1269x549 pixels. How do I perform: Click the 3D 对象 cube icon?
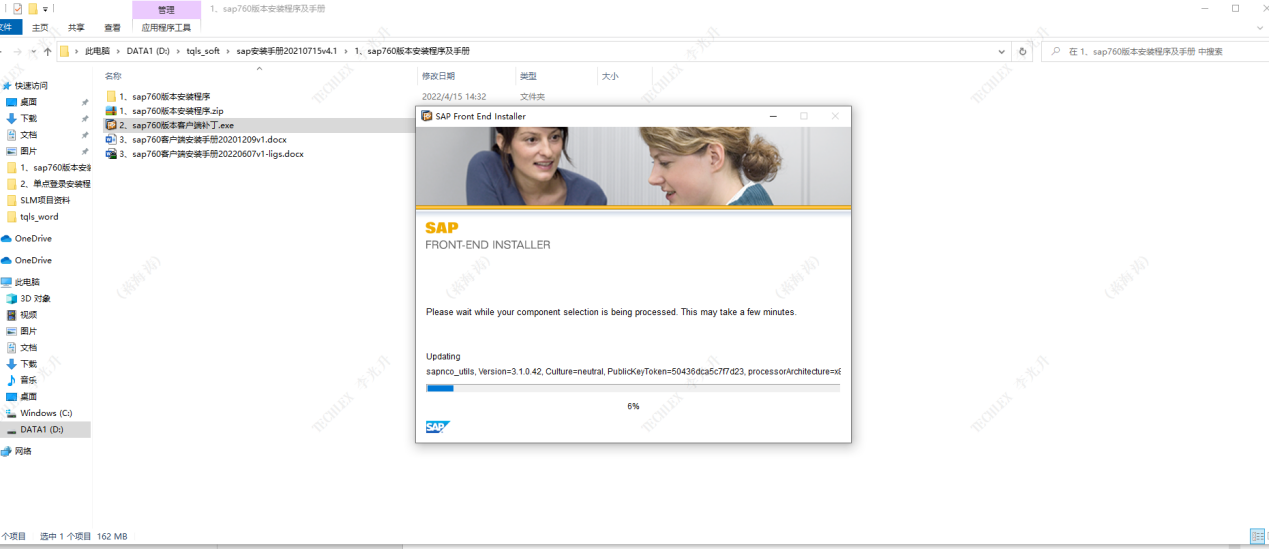12,298
